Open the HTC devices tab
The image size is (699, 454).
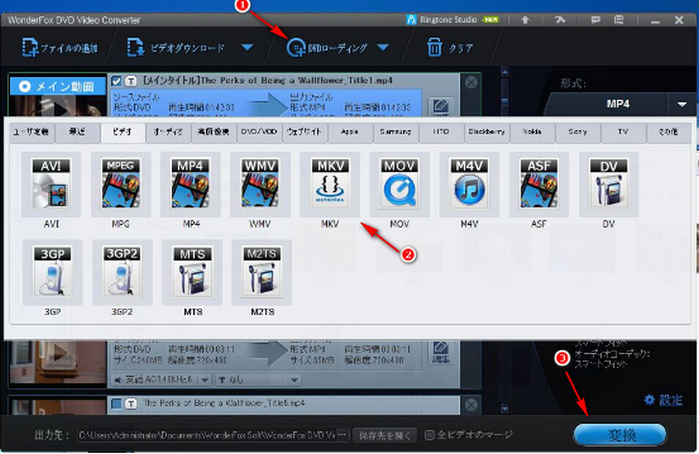point(441,132)
